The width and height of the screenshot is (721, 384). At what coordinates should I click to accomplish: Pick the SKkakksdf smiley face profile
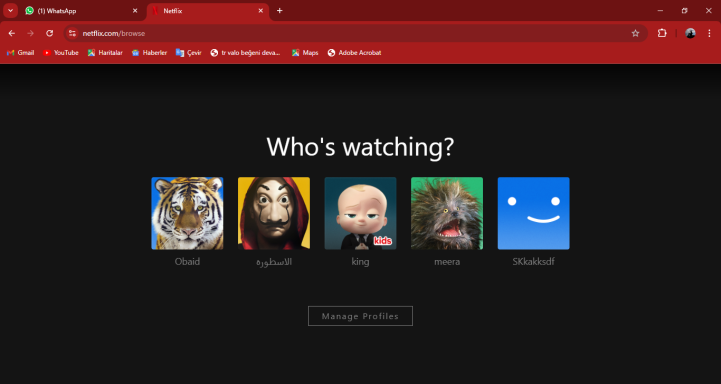(x=533, y=213)
